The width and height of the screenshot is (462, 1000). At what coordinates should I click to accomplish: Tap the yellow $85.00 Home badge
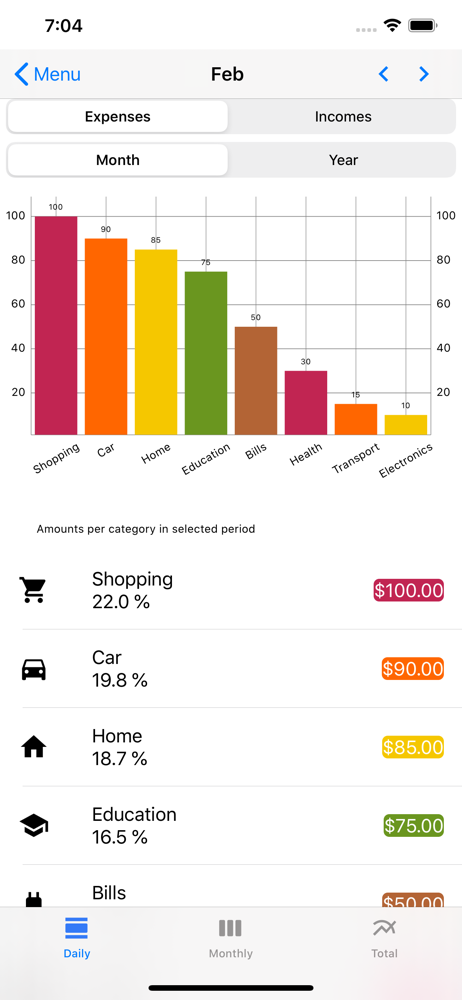(413, 747)
